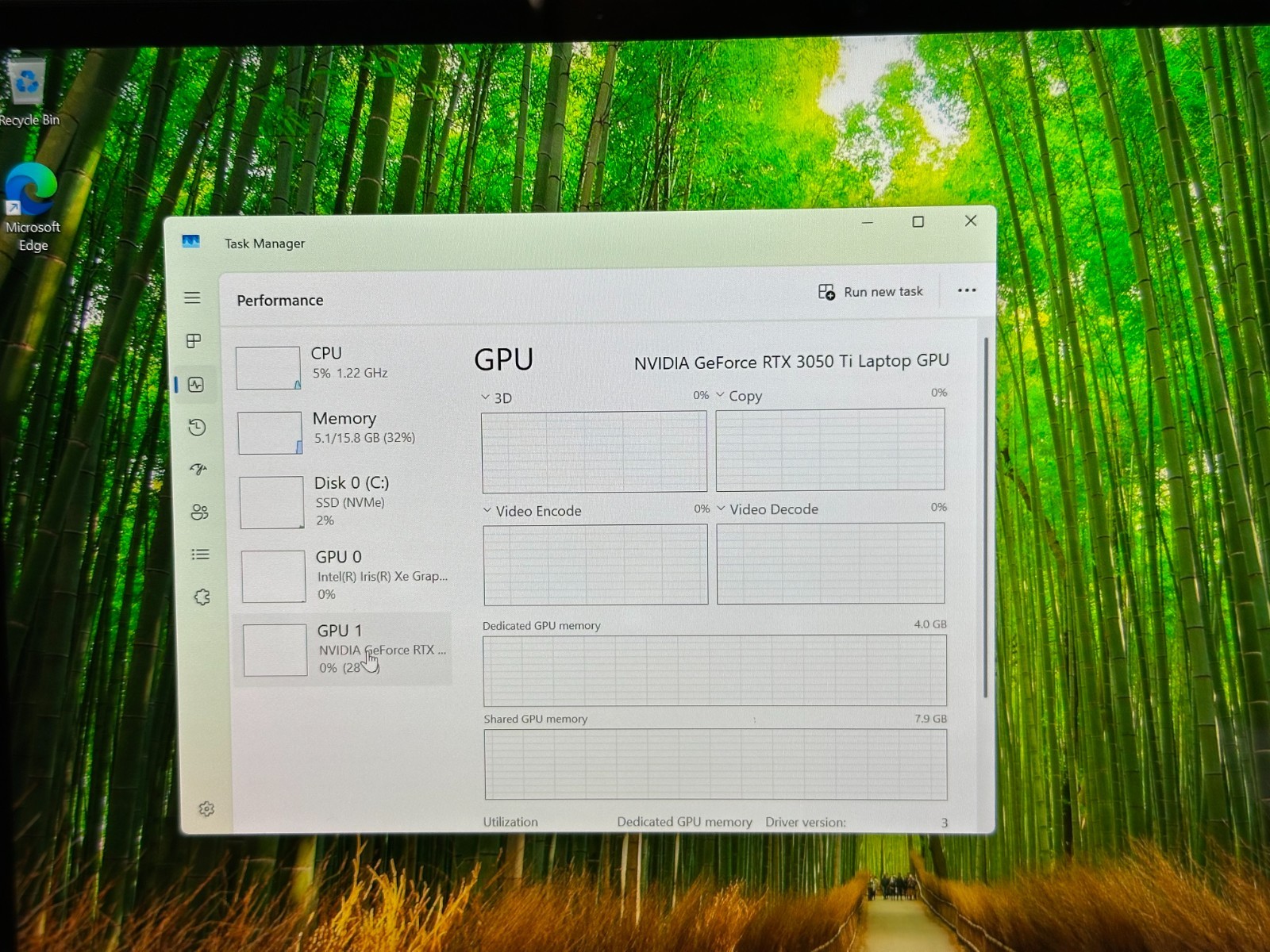Click the 5.1/15.8 GB (32%) memory text

click(x=364, y=438)
